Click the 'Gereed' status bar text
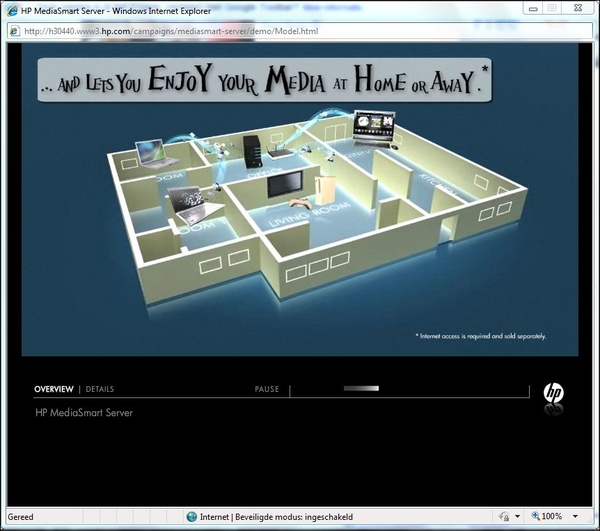Image resolution: width=600 pixels, height=531 pixels. point(20,517)
